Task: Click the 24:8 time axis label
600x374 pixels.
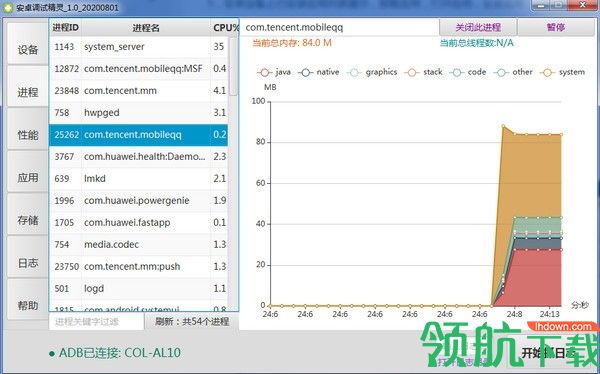Action: 515,314
